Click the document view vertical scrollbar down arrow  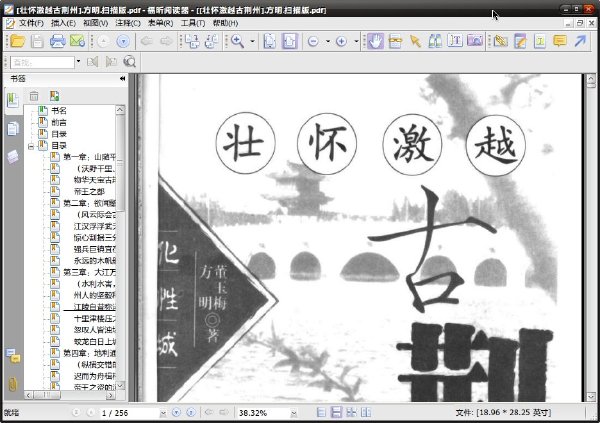pyautogui.click(x=591, y=397)
